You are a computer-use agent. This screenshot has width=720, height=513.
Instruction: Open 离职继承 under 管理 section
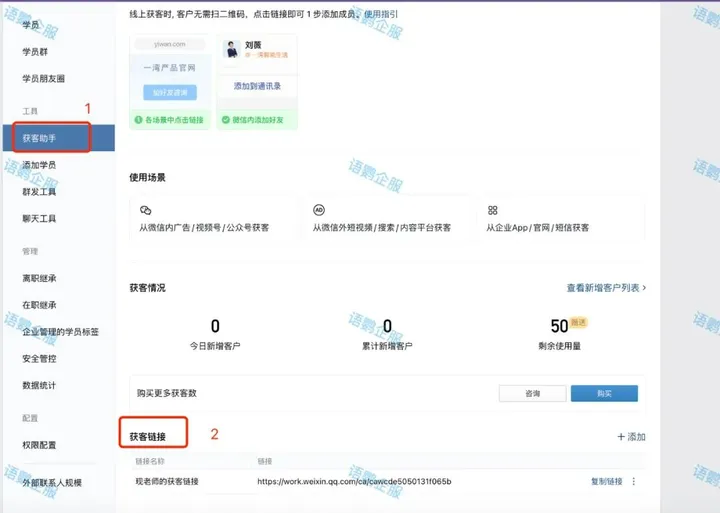pyautogui.click(x=40, y=278)
